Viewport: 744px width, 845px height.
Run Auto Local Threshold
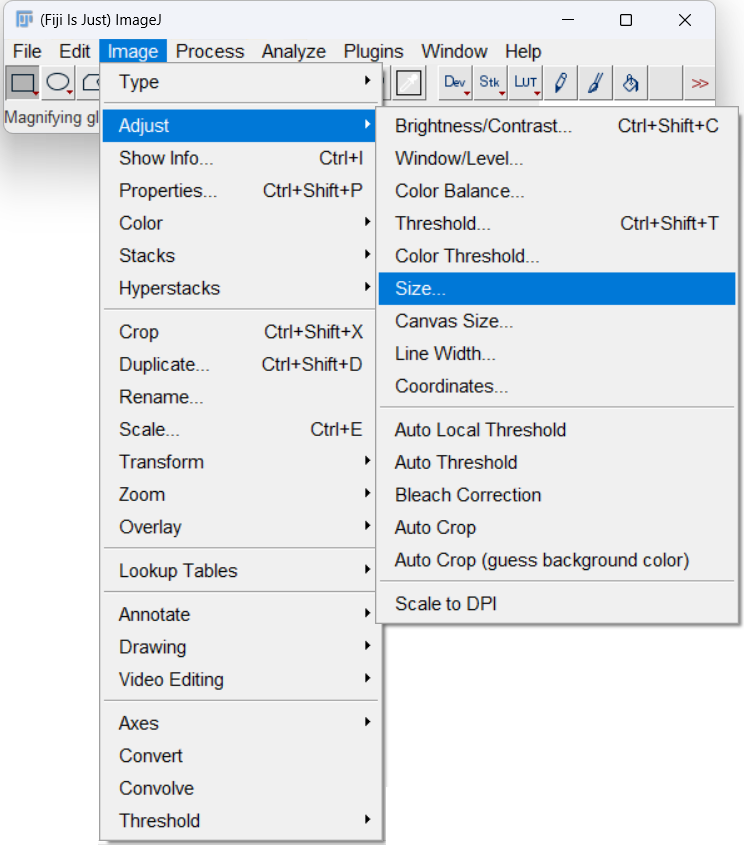click(557, 430)
